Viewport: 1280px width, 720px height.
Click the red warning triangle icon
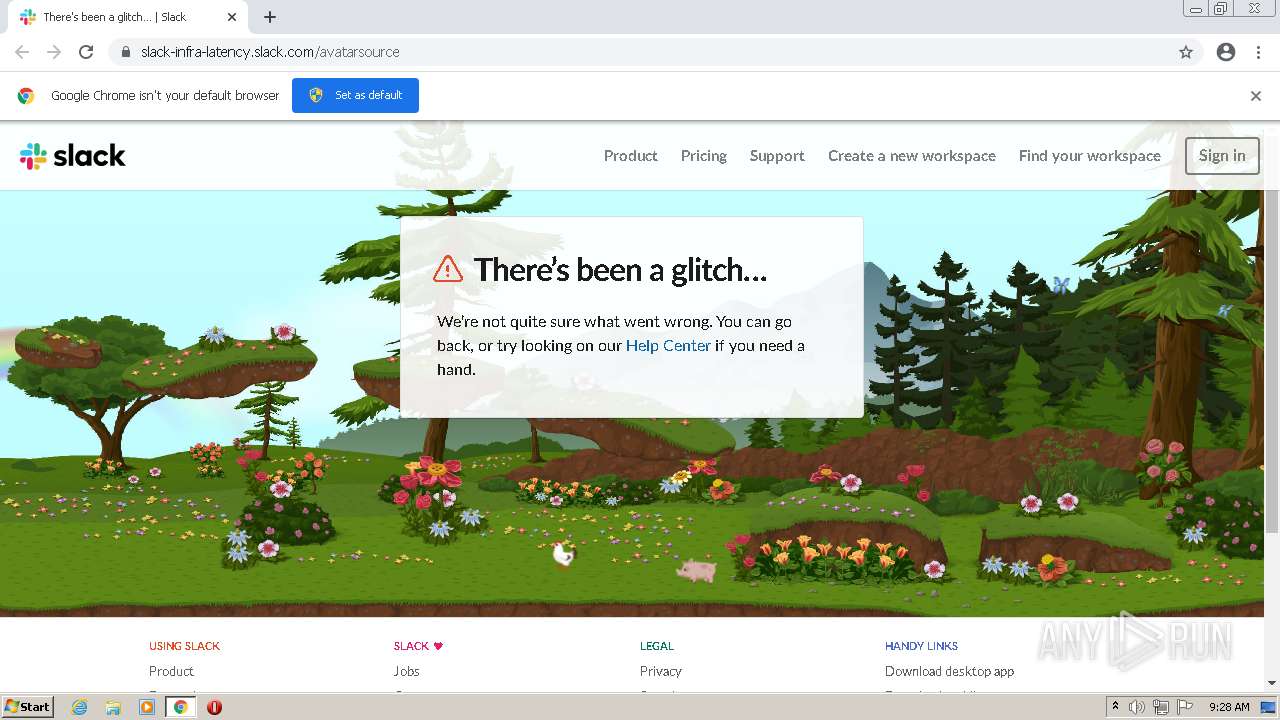(448, 269)
